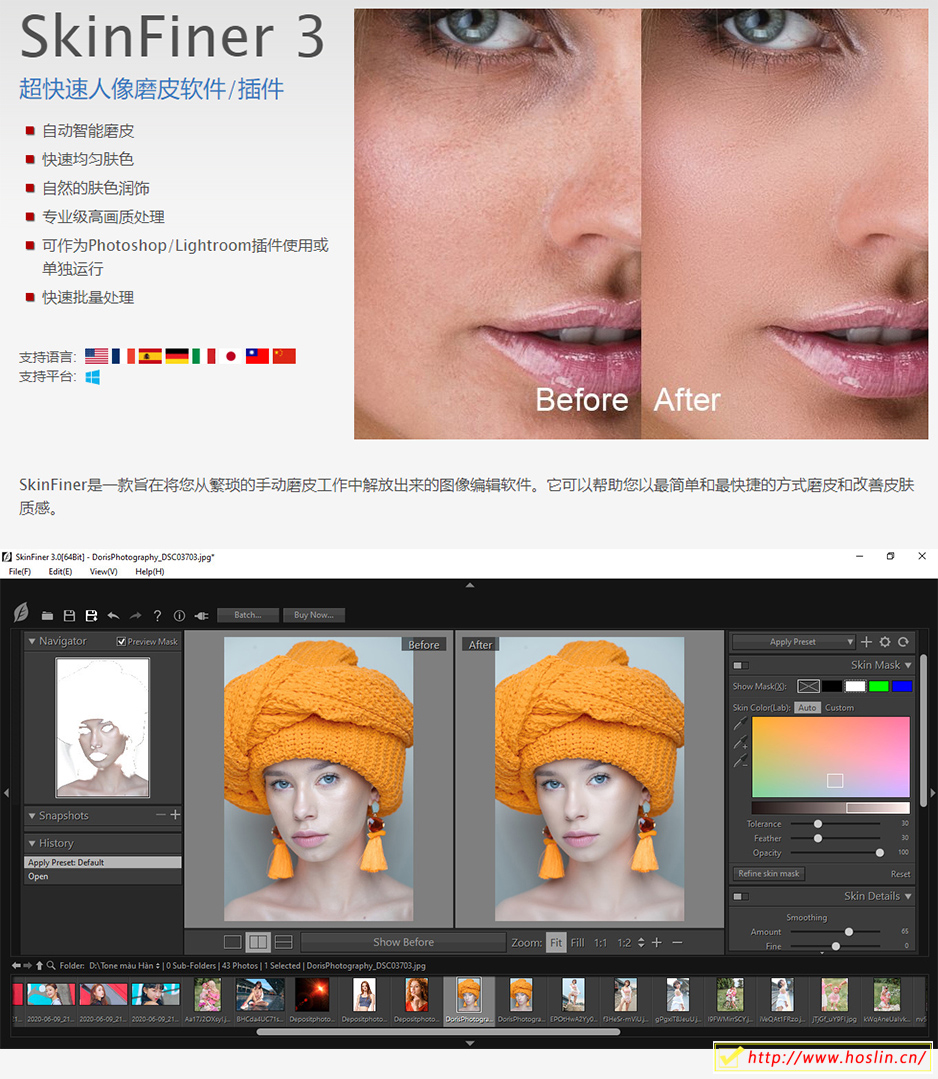This screenshot has width=938, height=1079.
Task: Collapse the Navigator panel
Action: tap(32, 641)
